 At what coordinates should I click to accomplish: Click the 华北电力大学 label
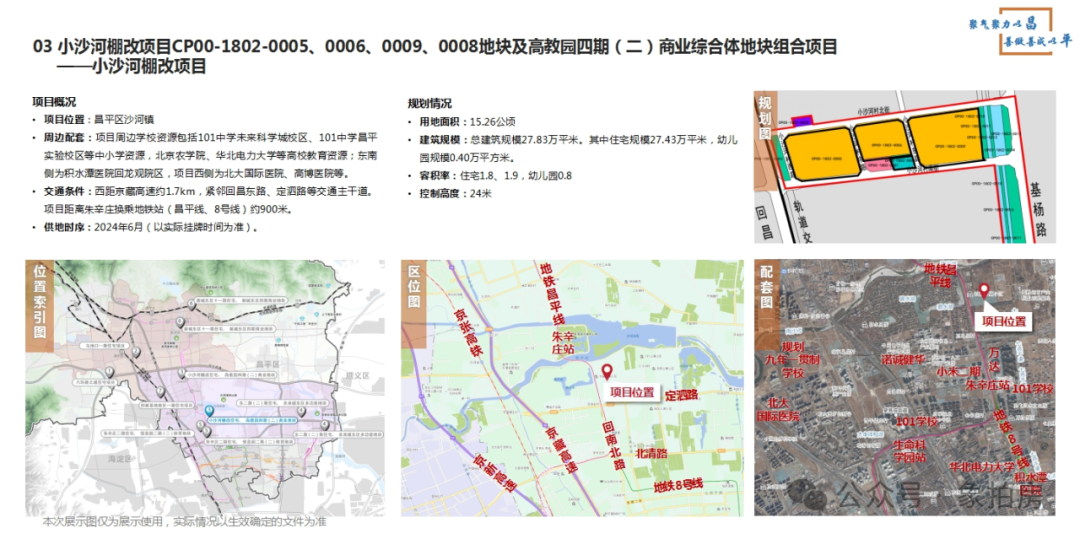click(980, 465)
